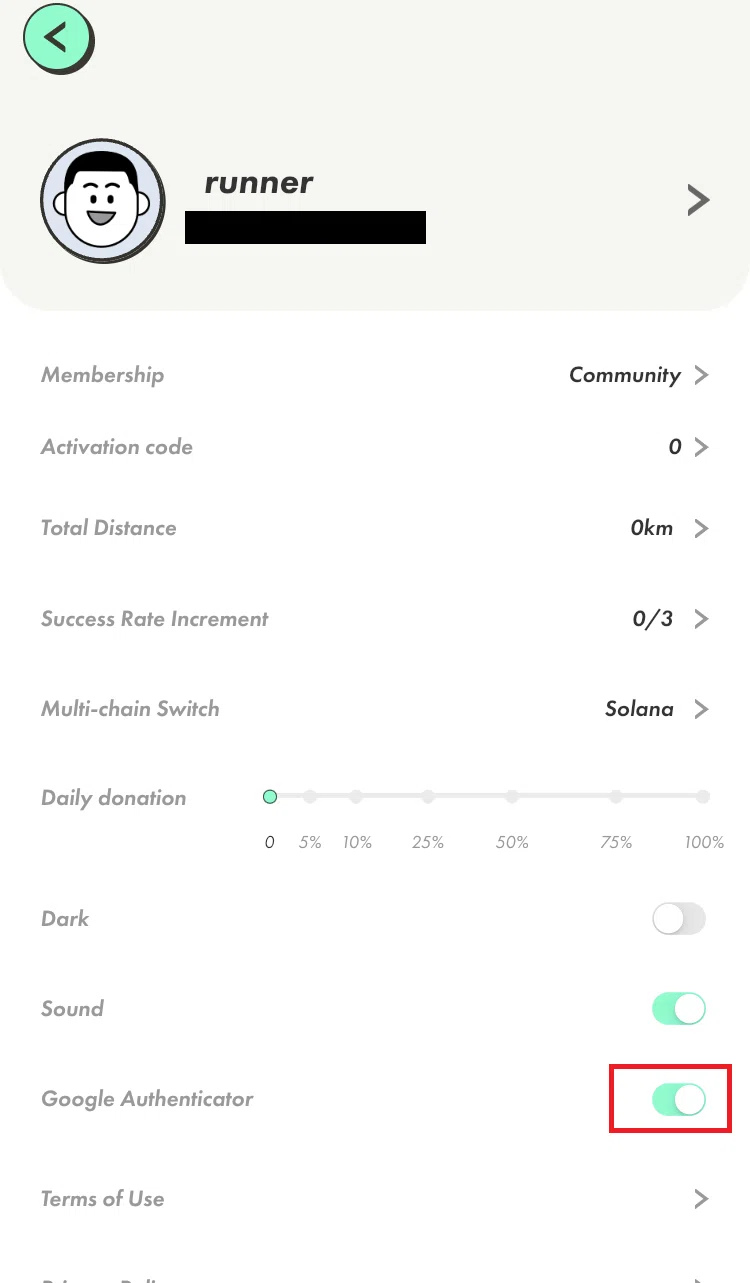The width and height of the screenshot is (750, 1283).
Task: Turn off the Sound switch
Action: pos(679,1009)
